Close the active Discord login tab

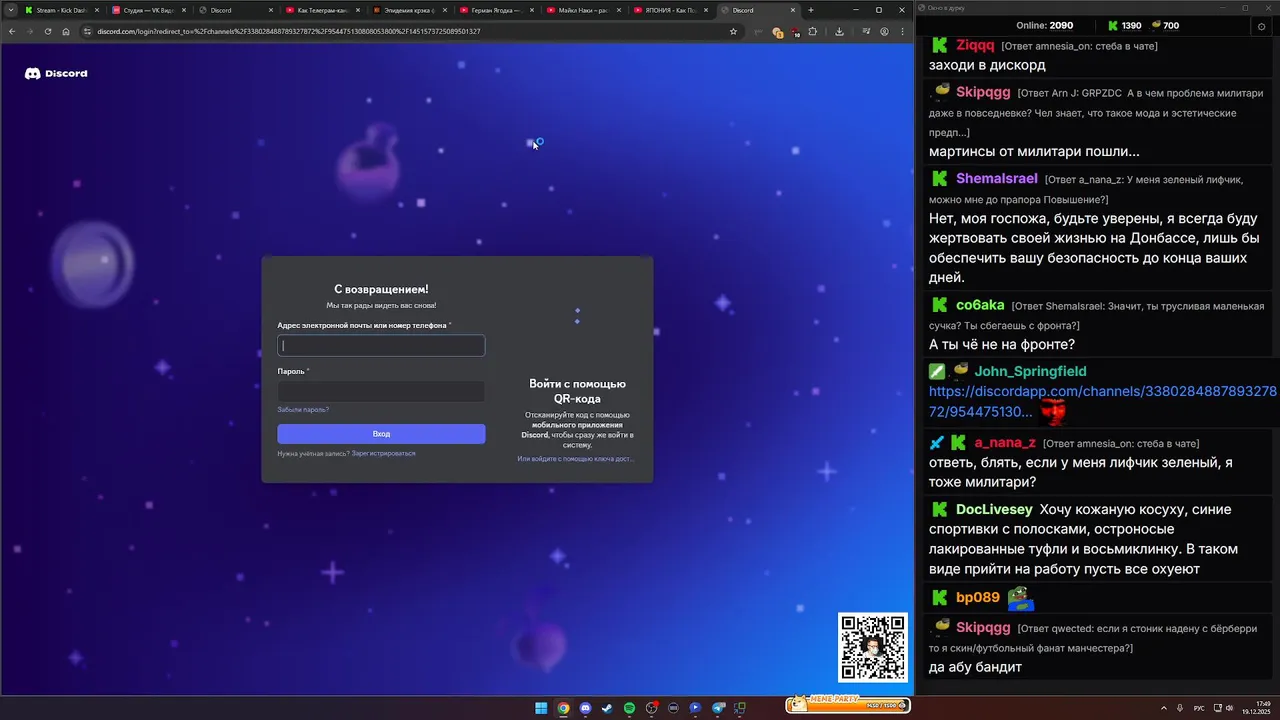coord(792,10)
